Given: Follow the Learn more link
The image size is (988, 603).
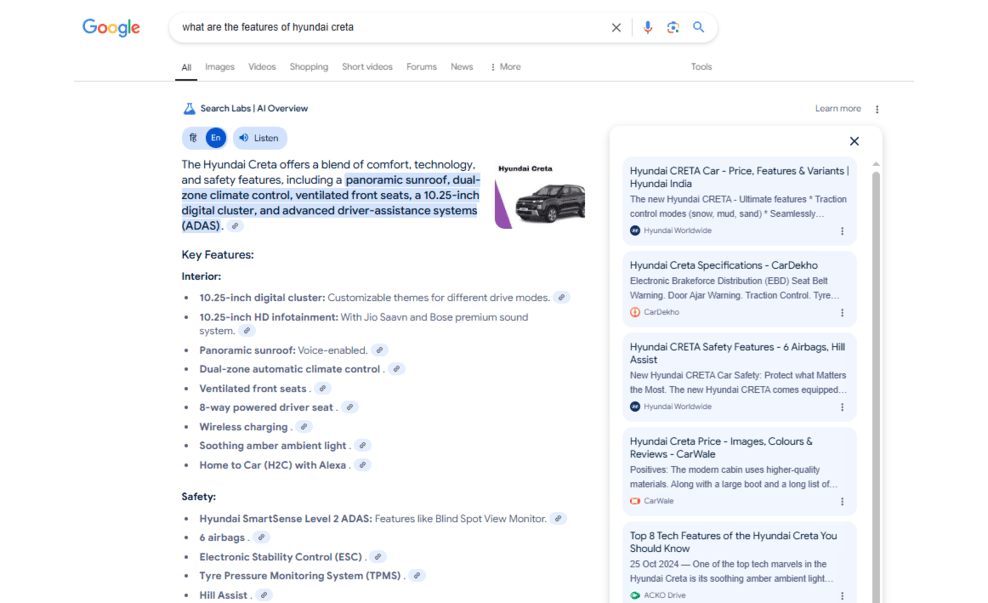Looking at the screenshot, I should click(838, 109).
